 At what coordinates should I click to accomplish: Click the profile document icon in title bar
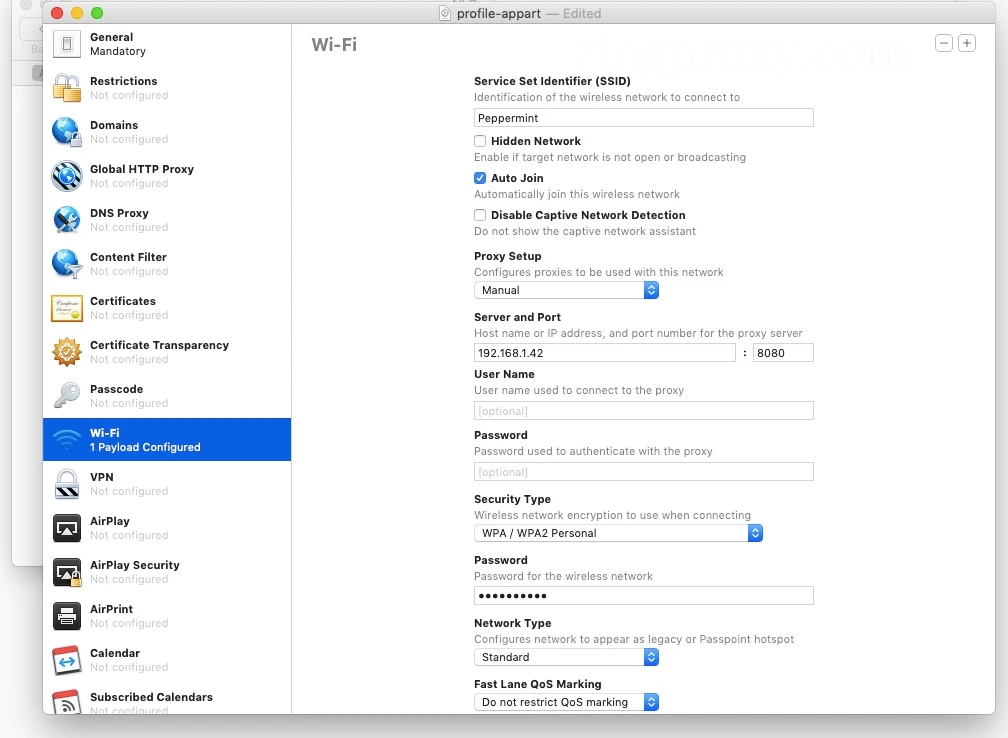(445, 14)
